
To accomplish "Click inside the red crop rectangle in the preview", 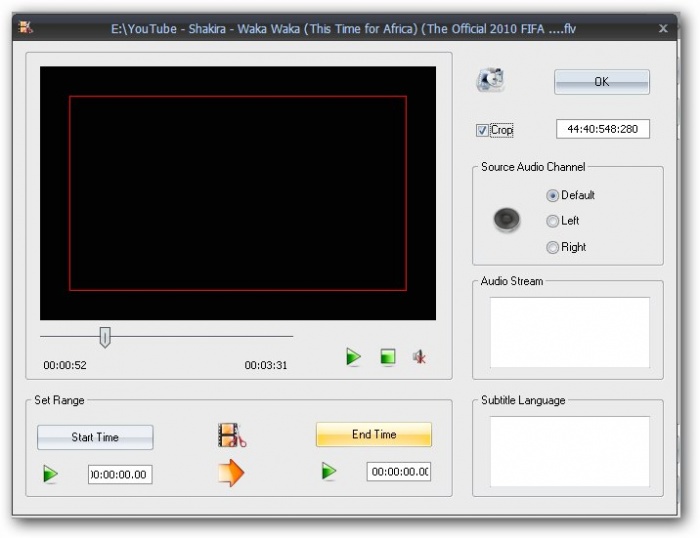I will click(238, 193).
